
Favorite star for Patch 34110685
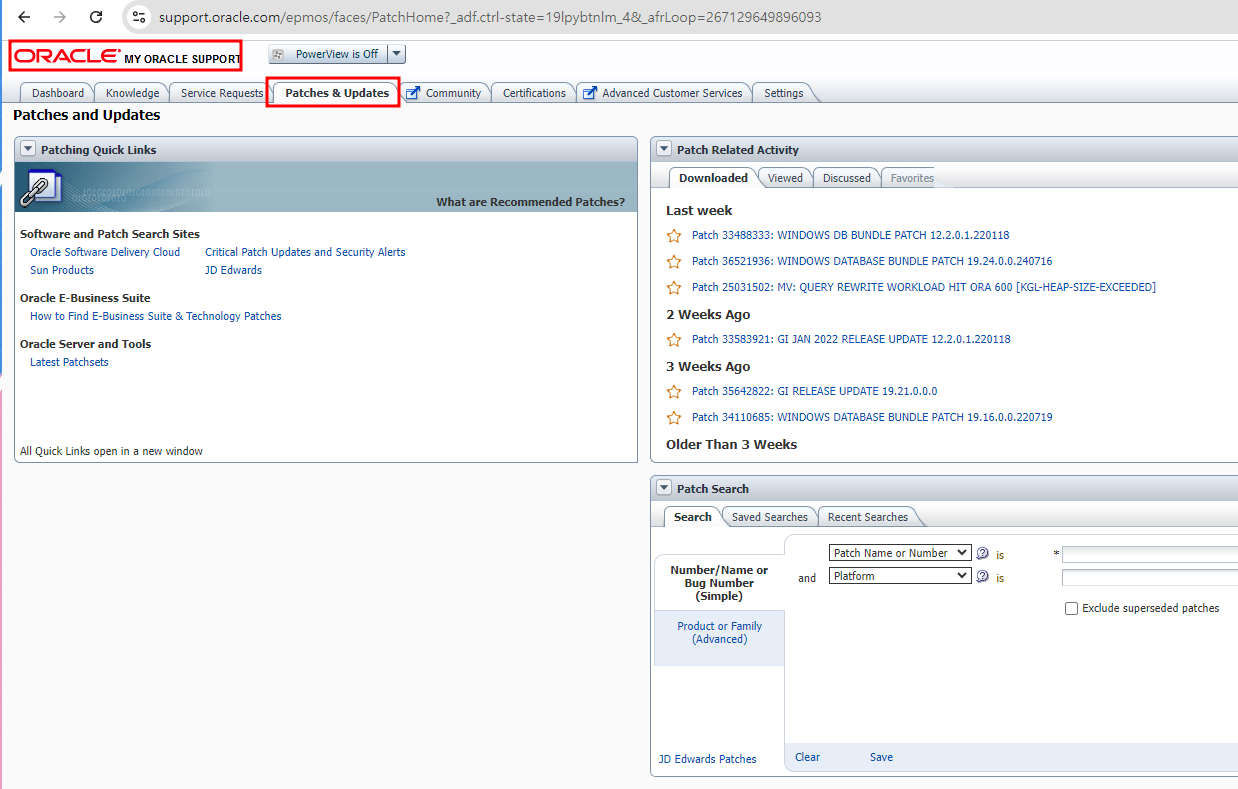click(x=674, y=418)
